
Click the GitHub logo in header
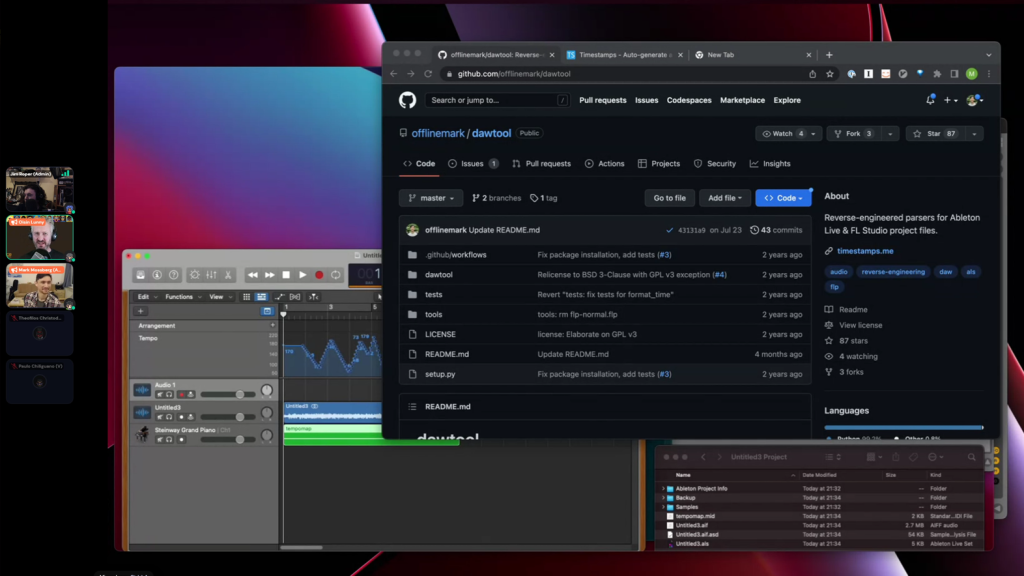[x=407, y=100]
